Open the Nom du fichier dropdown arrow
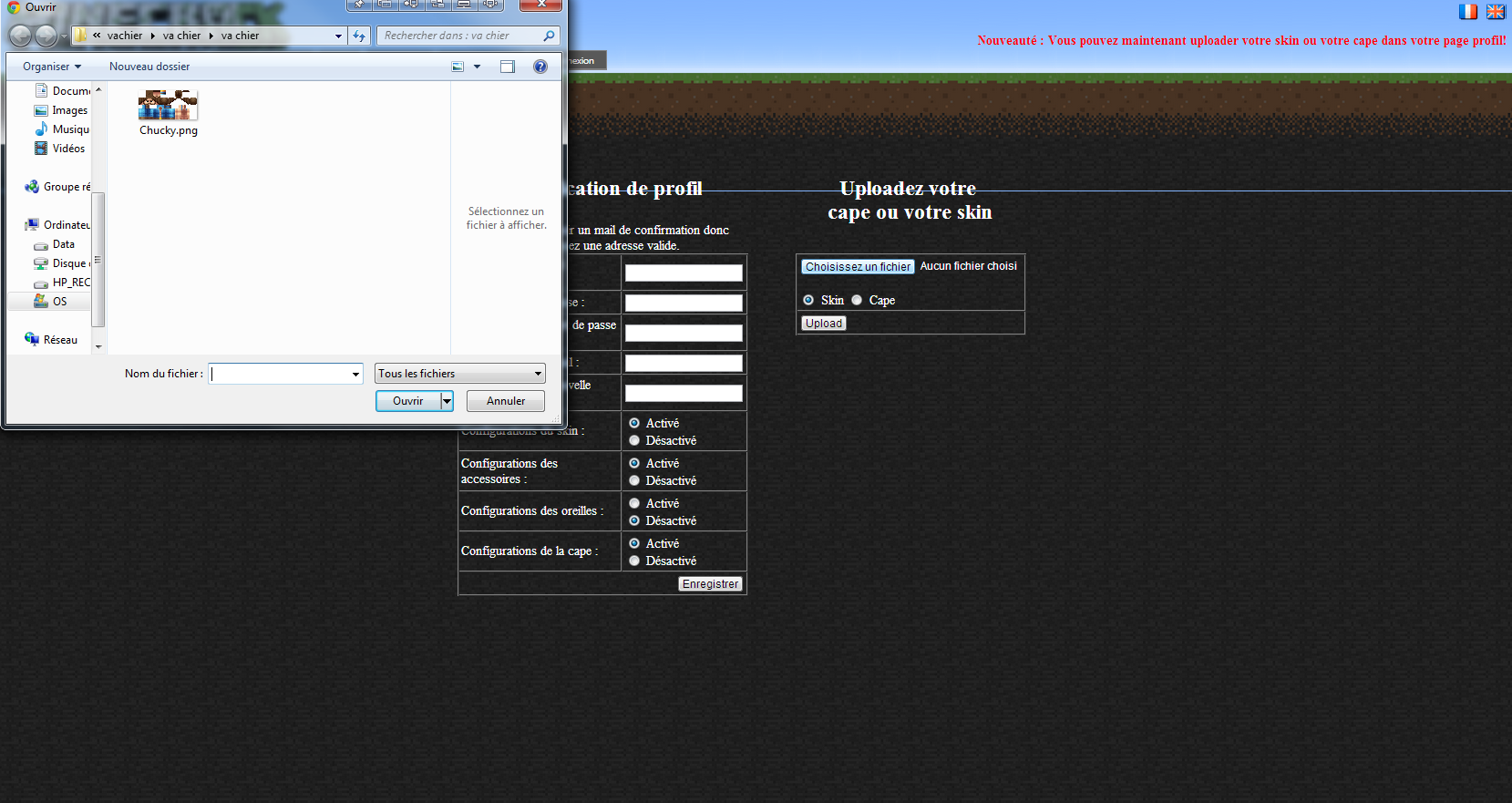1512x803 pixels. pos(355,374)
